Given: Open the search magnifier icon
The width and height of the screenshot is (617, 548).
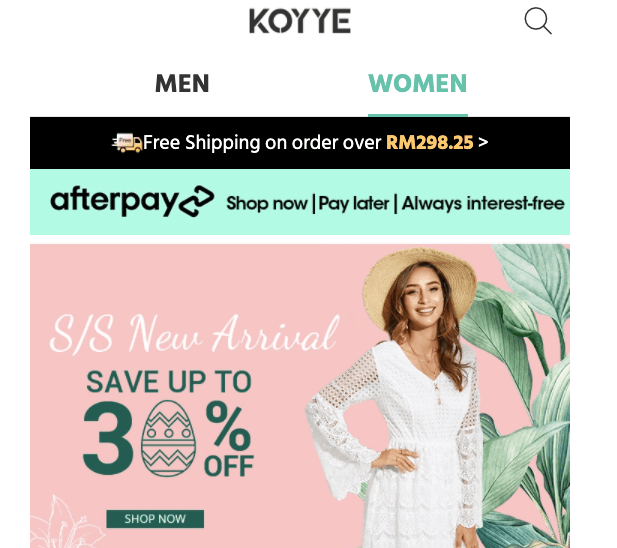Looking at the screenshot, I should (538, 20).
